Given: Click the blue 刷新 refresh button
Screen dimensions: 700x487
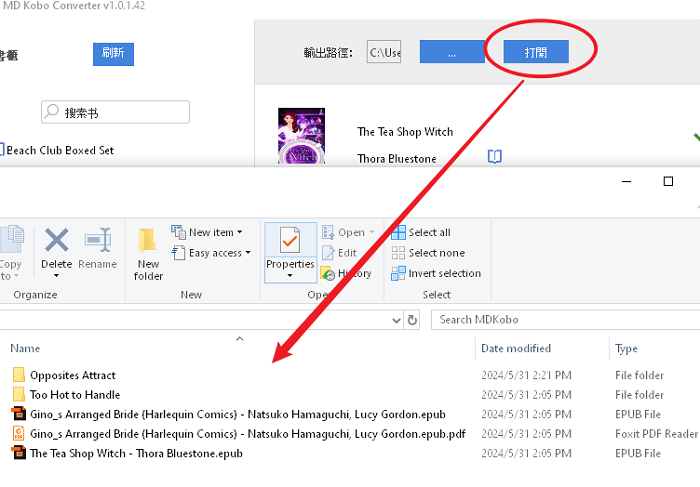Looking at the screenshot, I should tap(113, 54).
